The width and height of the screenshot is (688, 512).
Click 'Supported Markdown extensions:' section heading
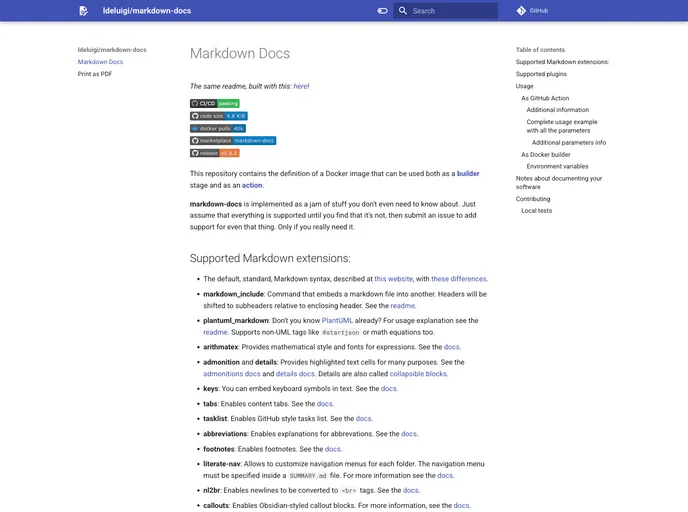point(270,258)
